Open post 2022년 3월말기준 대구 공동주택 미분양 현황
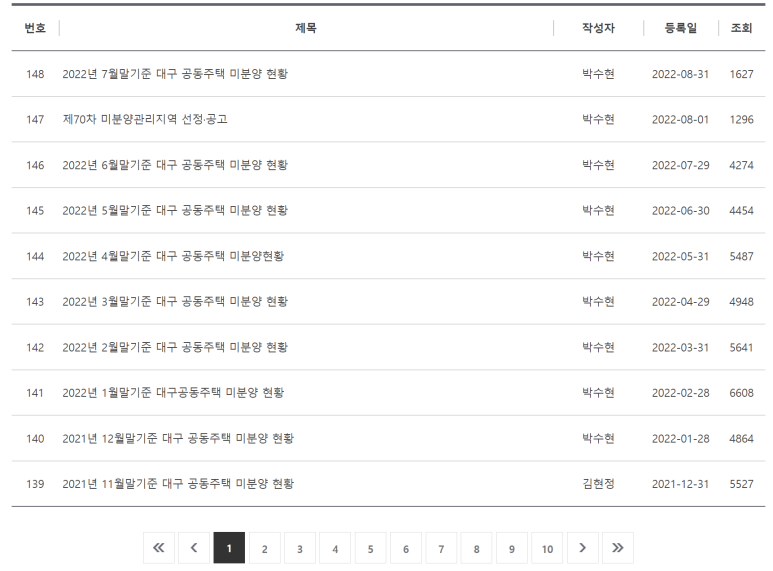Screen dimensions: 773x571 click(x=175, y=302)
